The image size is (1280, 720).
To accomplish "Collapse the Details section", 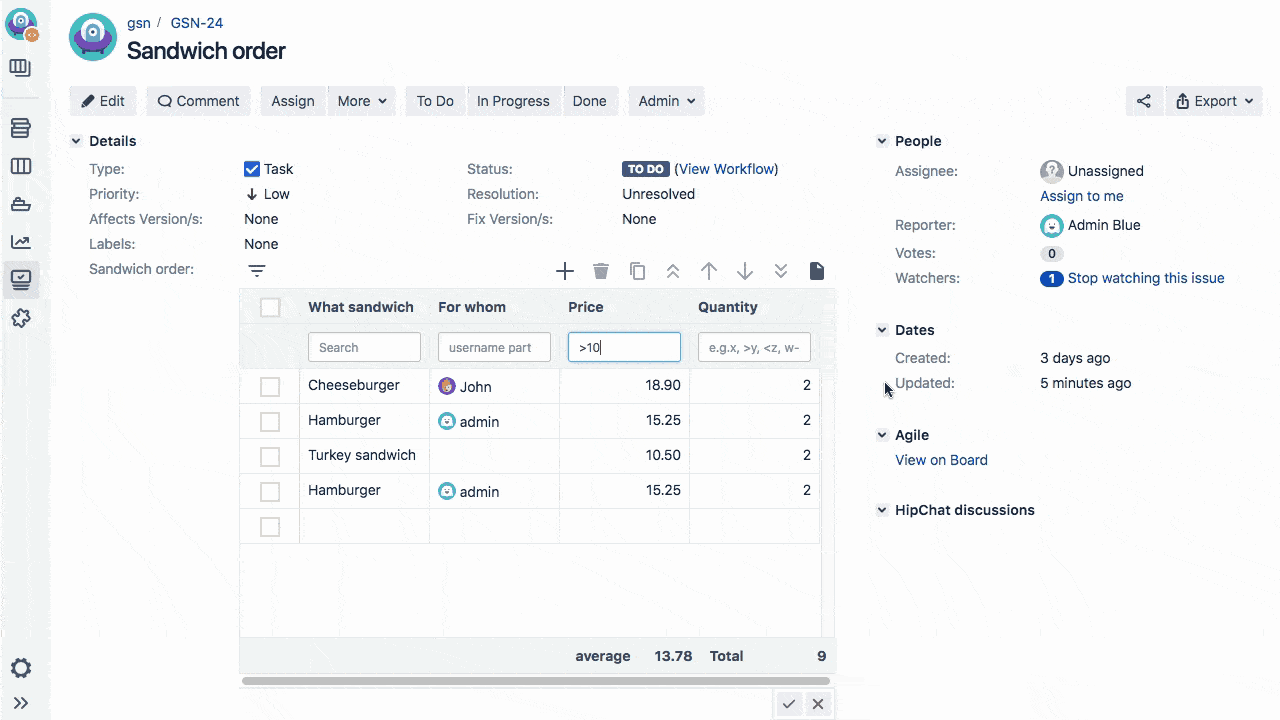I will (x=76, y=141).
